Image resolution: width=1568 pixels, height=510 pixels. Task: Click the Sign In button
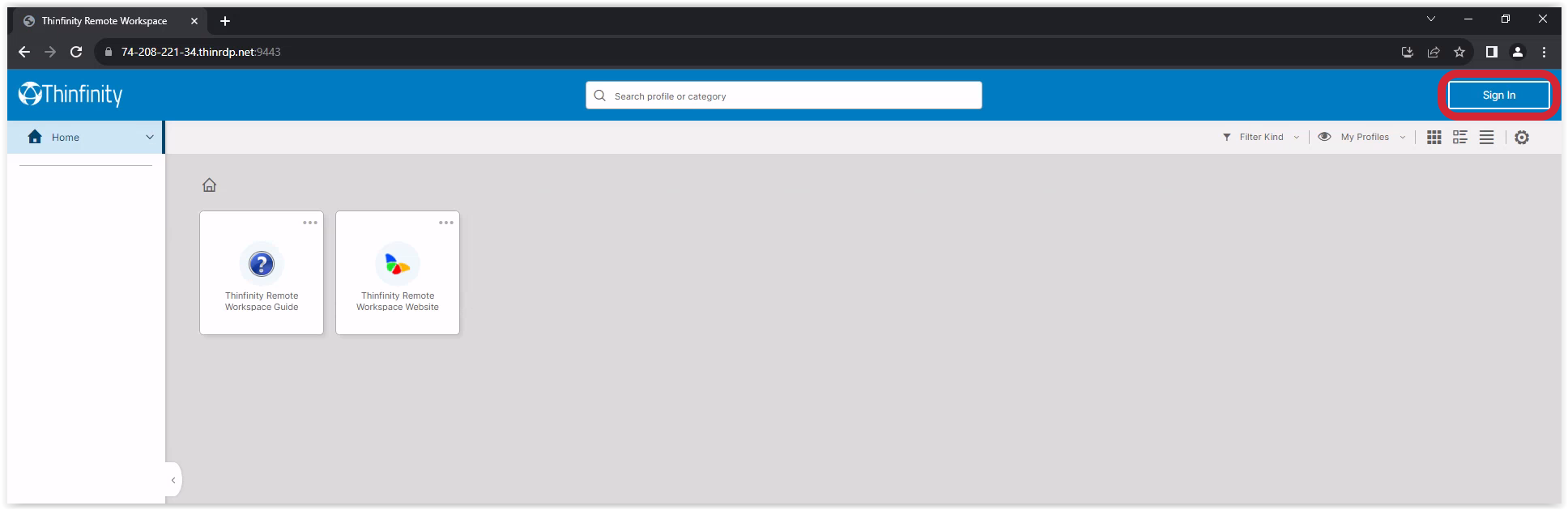coord(1499,95)
